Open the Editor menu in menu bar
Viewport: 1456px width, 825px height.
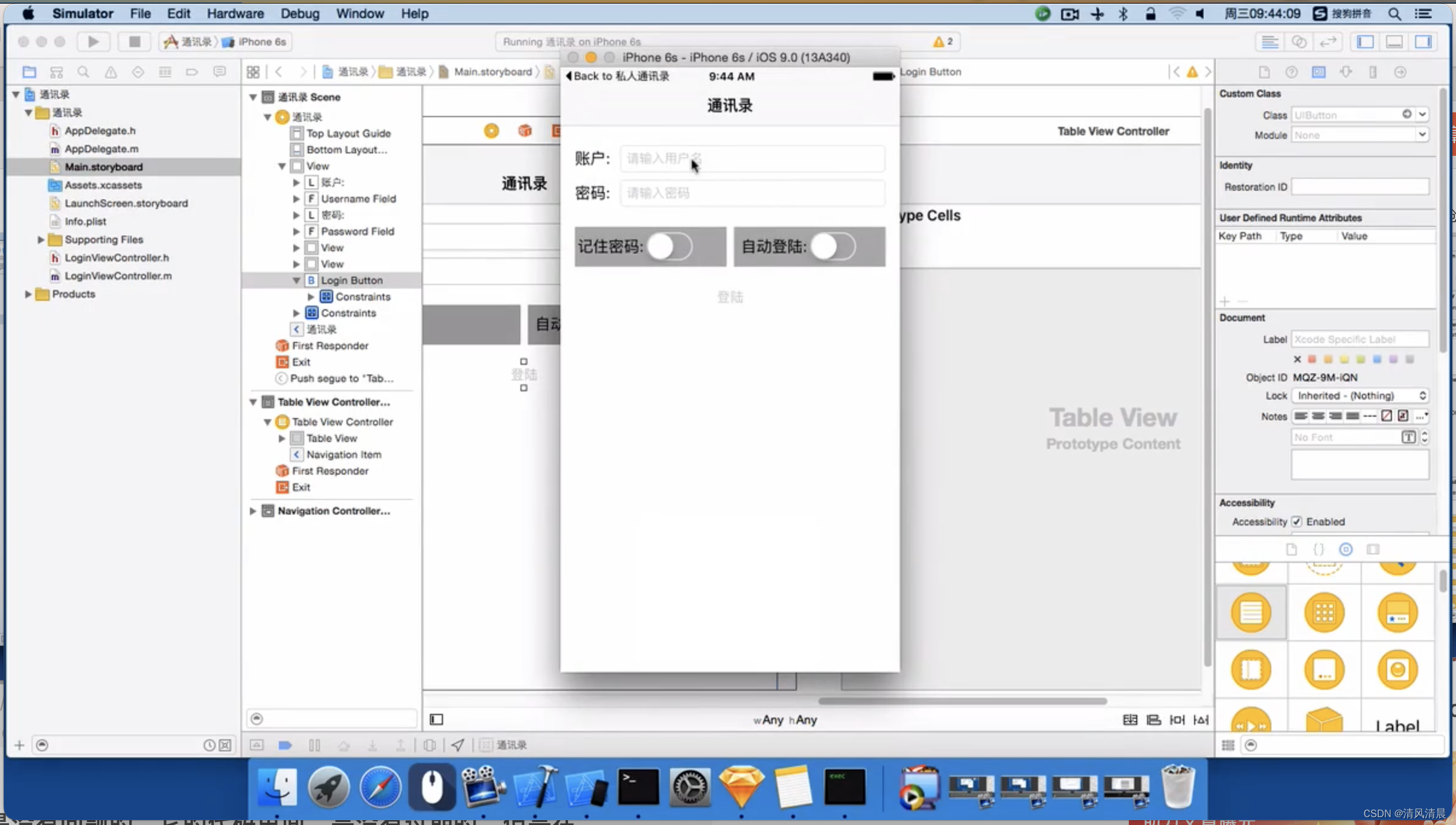(x=177, y=13)
